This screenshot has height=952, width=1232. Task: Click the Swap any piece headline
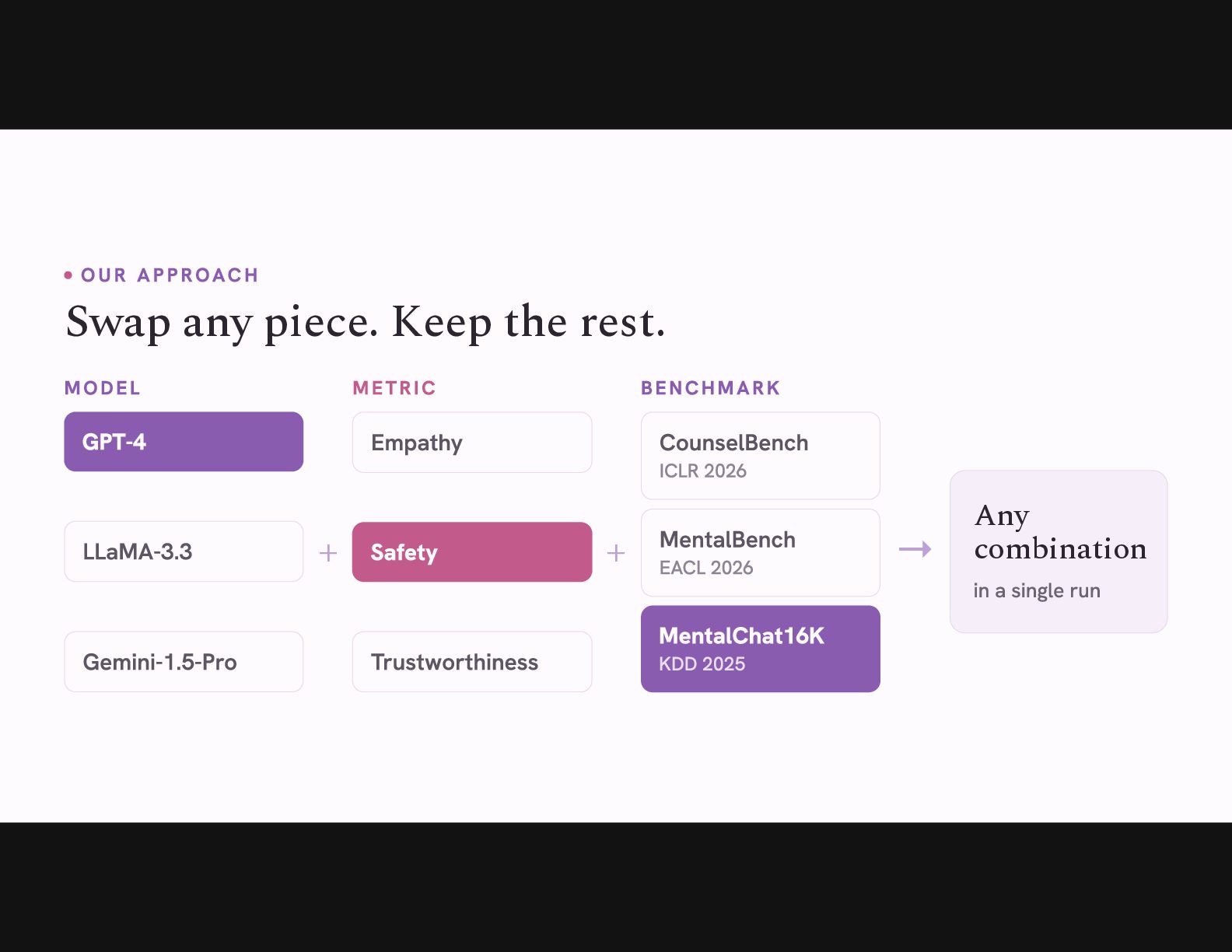tap(366, 322)
